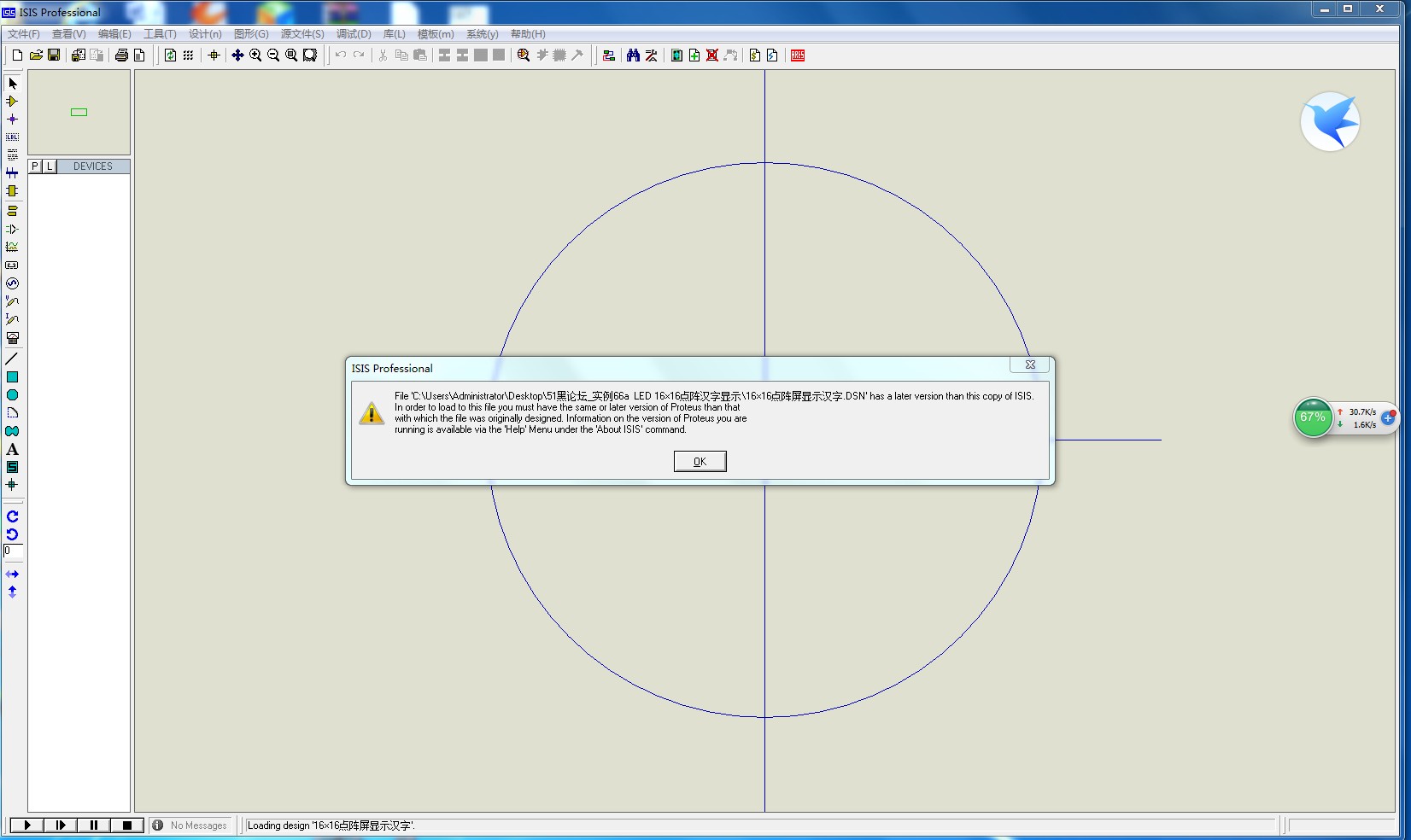Select the Tape Recorder Mode tool
Image resolution: width=1411 pixels, height=840 pixels.
(12, 265)
